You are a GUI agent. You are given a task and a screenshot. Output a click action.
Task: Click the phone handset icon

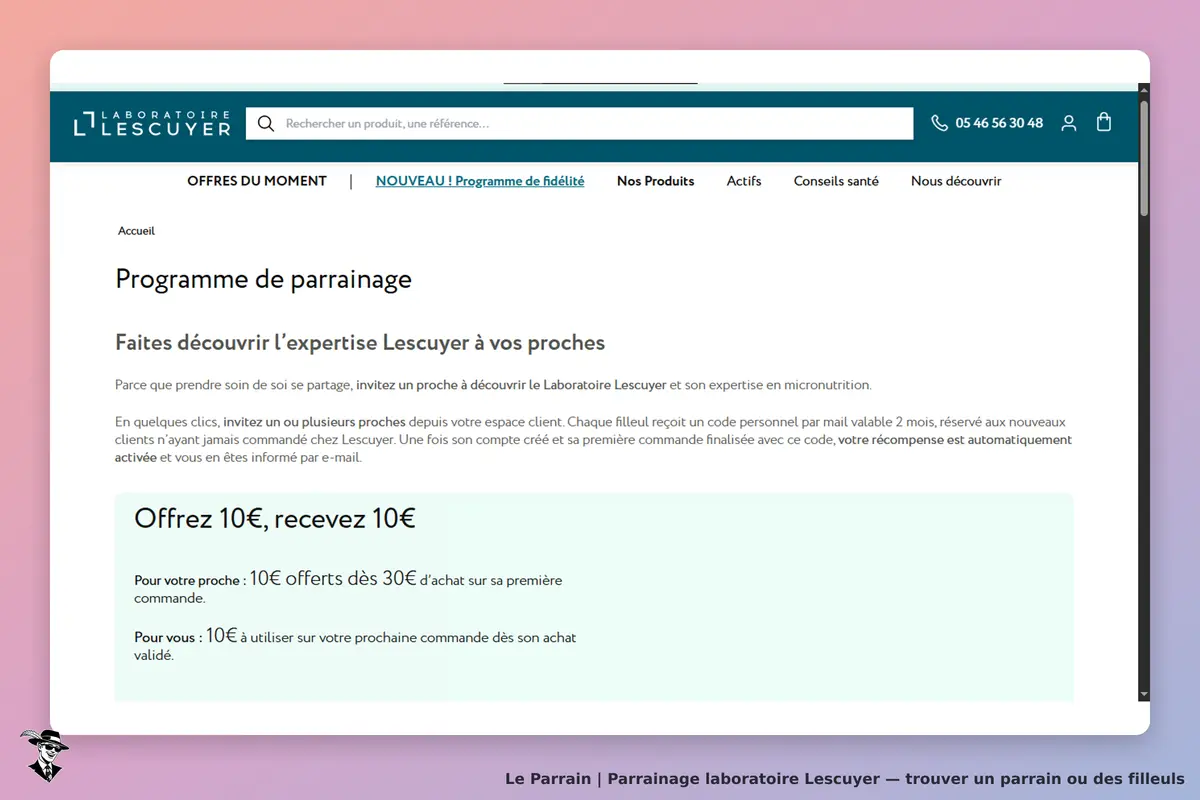pyautogui.click(x=939, y=123)
